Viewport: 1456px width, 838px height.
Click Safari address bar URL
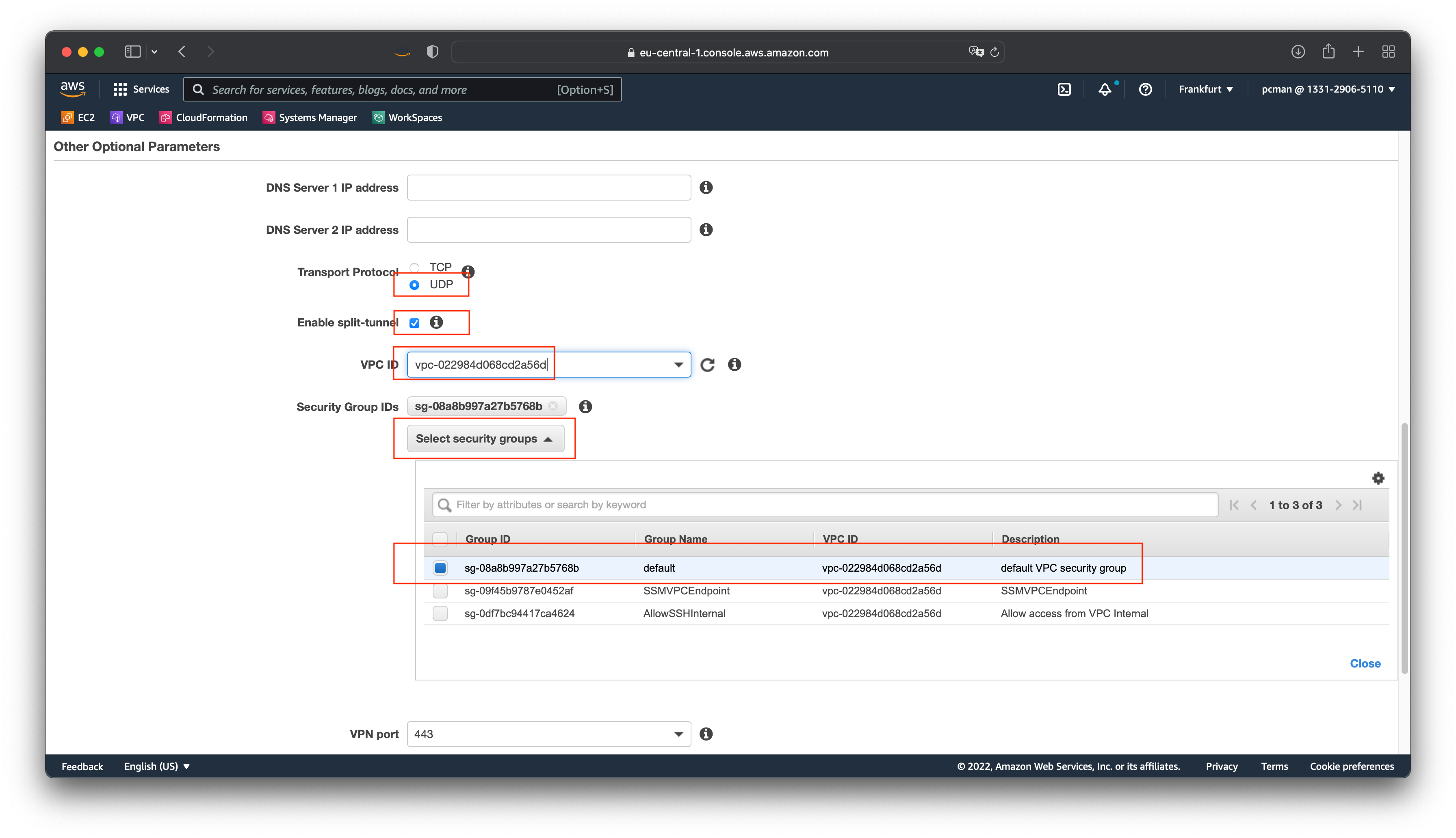pos(728,52)
